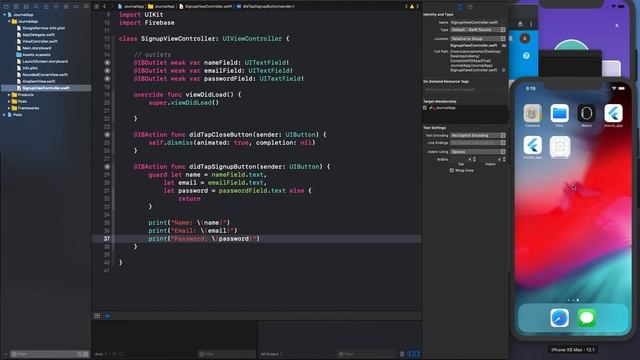Expand the Frameworks folder
Screen dimensions: 640x360
[x=9, y=108]
